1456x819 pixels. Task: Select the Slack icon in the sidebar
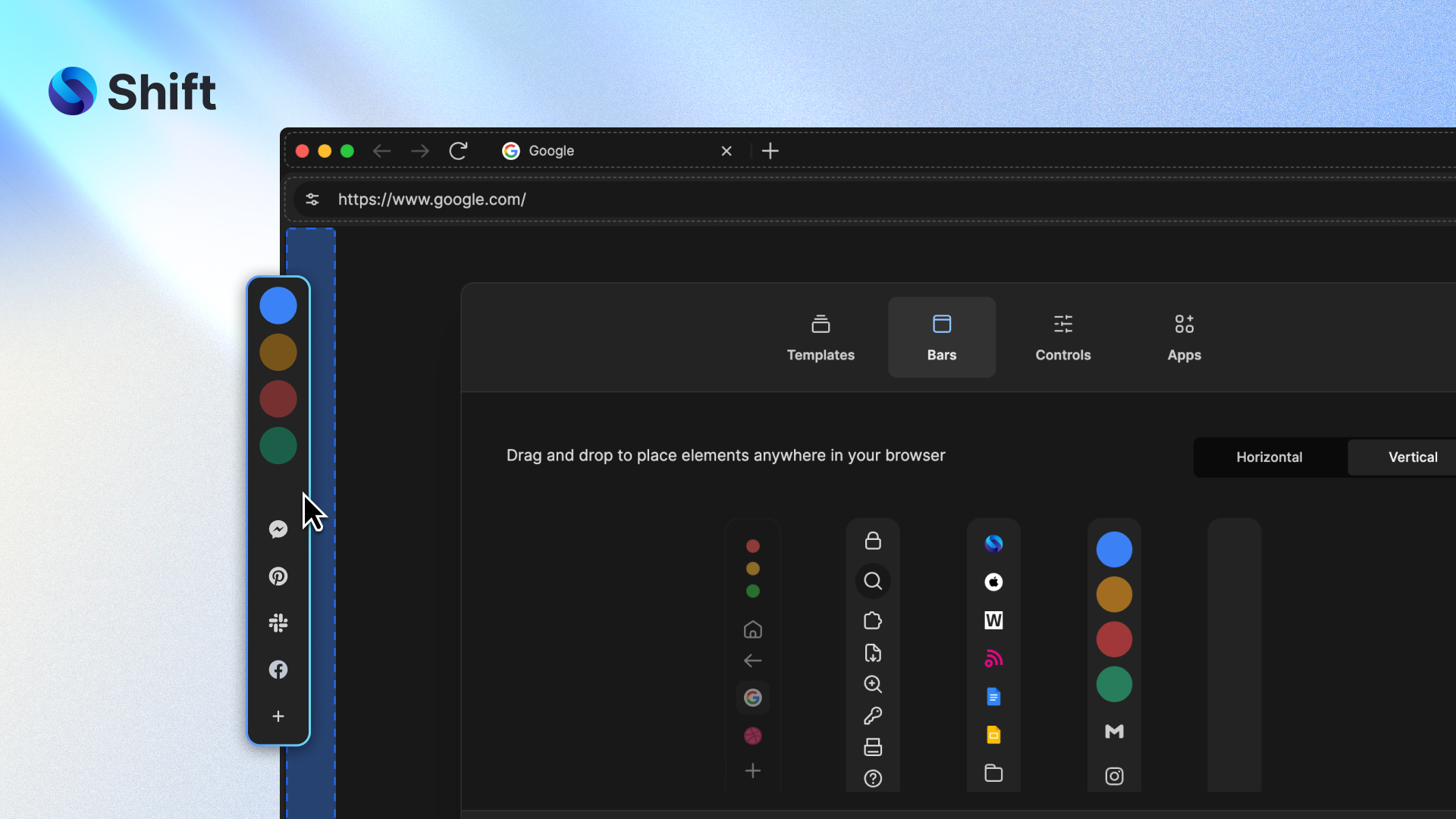pyautogui.click(x=278, y=623)
